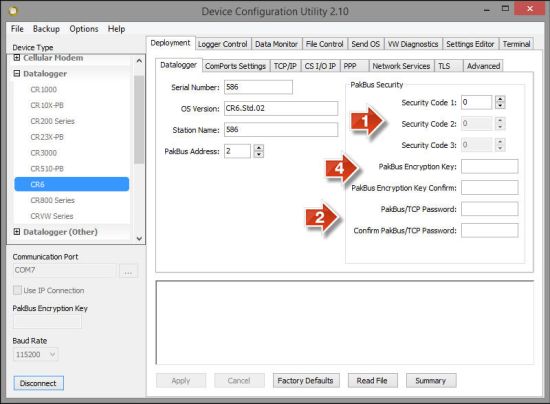
Task: Click the Communication Port browse button
Action: tap(128, 271)
